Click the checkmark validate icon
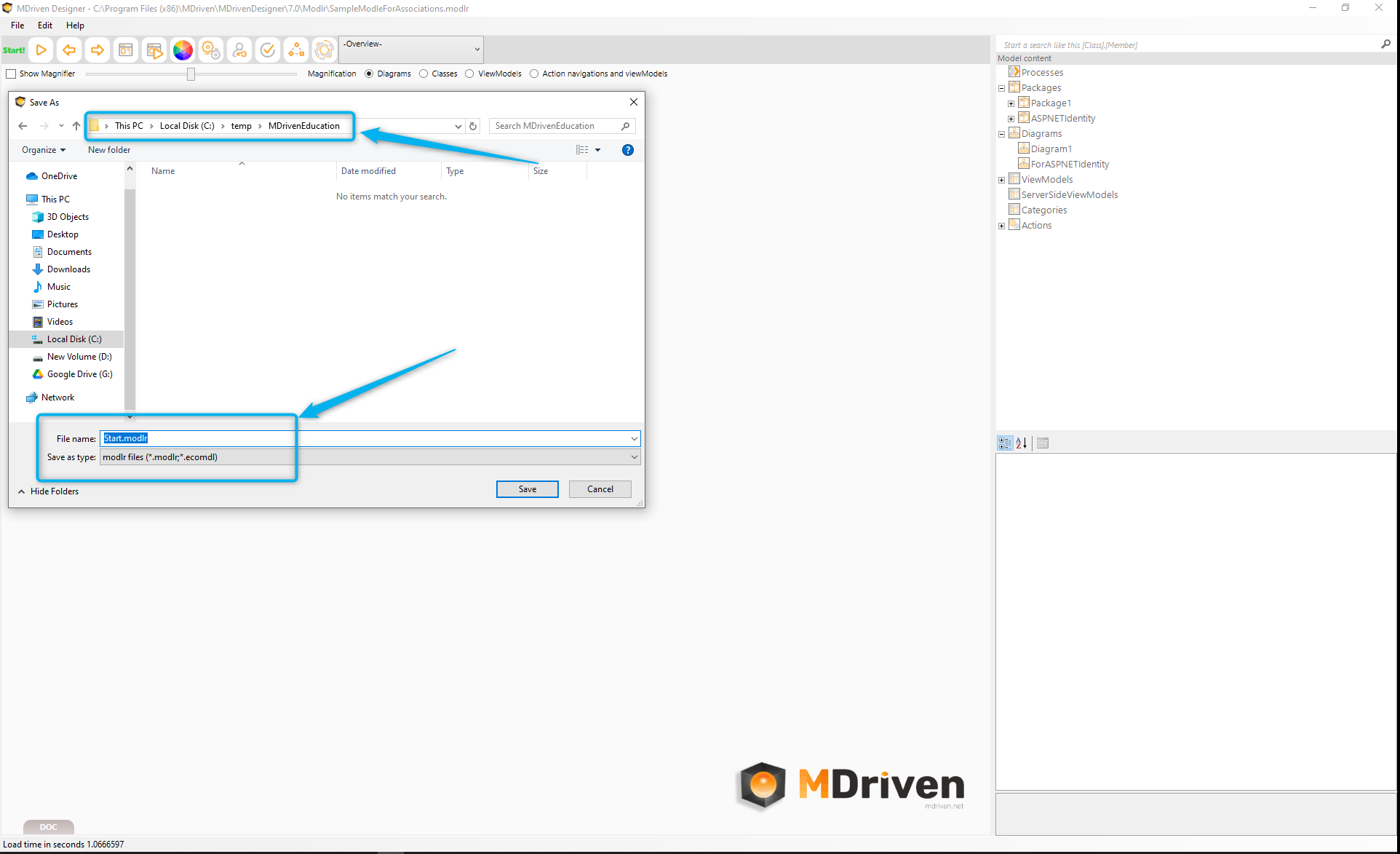 click(x=268, y=50)
